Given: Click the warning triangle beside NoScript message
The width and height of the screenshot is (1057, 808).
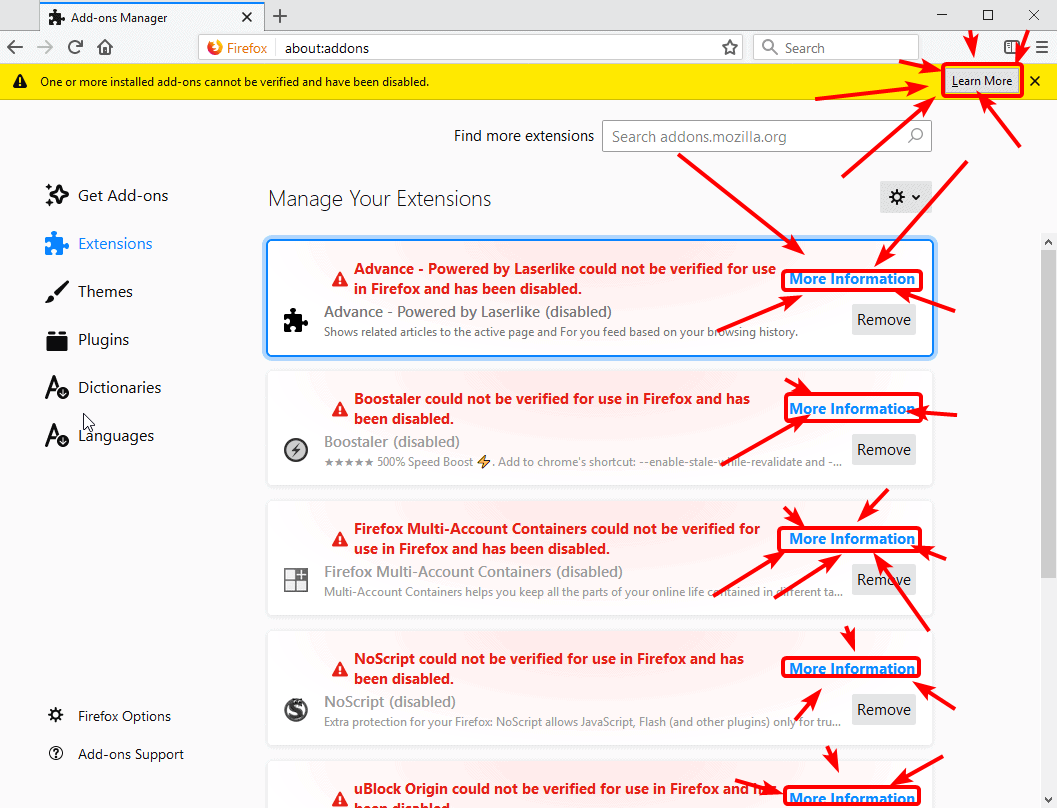Looking at the screenshot, I should tap(340, 669).
